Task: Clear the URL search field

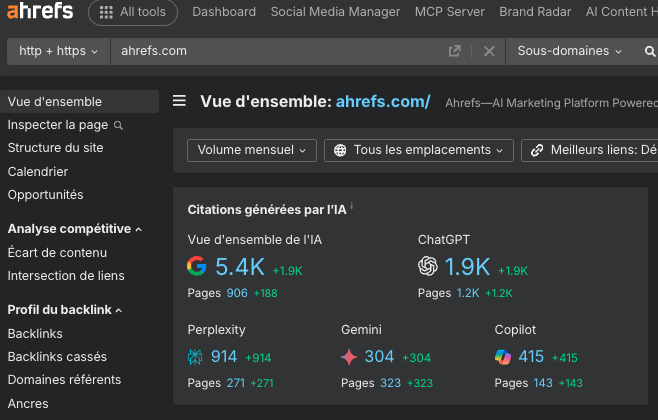Action: point(489,51)
